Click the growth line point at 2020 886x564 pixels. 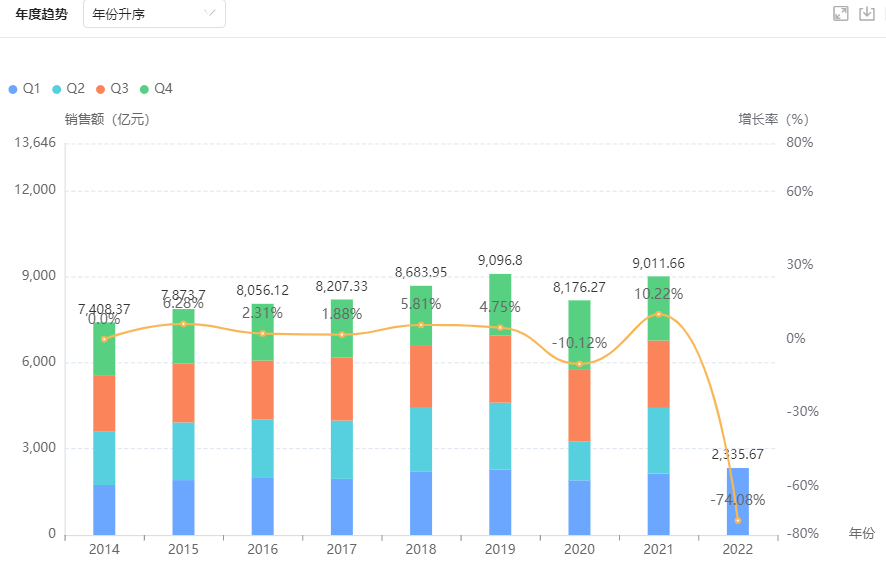click(579, 364)
